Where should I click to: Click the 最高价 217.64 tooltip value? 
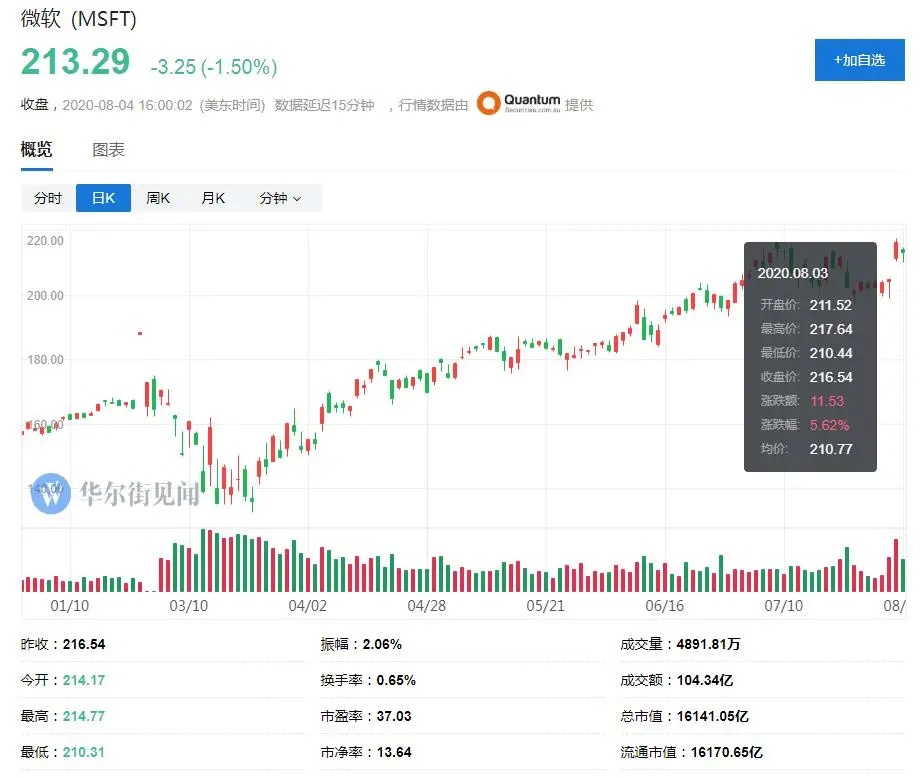[x=830, y=329]
